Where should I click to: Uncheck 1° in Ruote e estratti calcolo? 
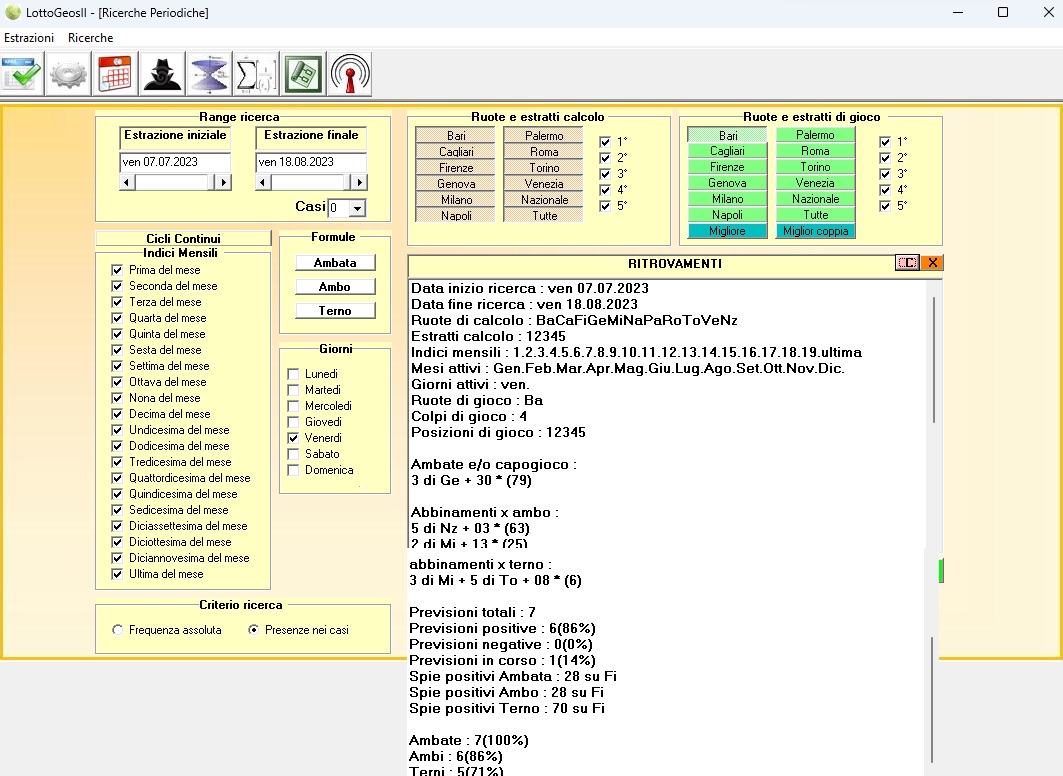(605, 142)
